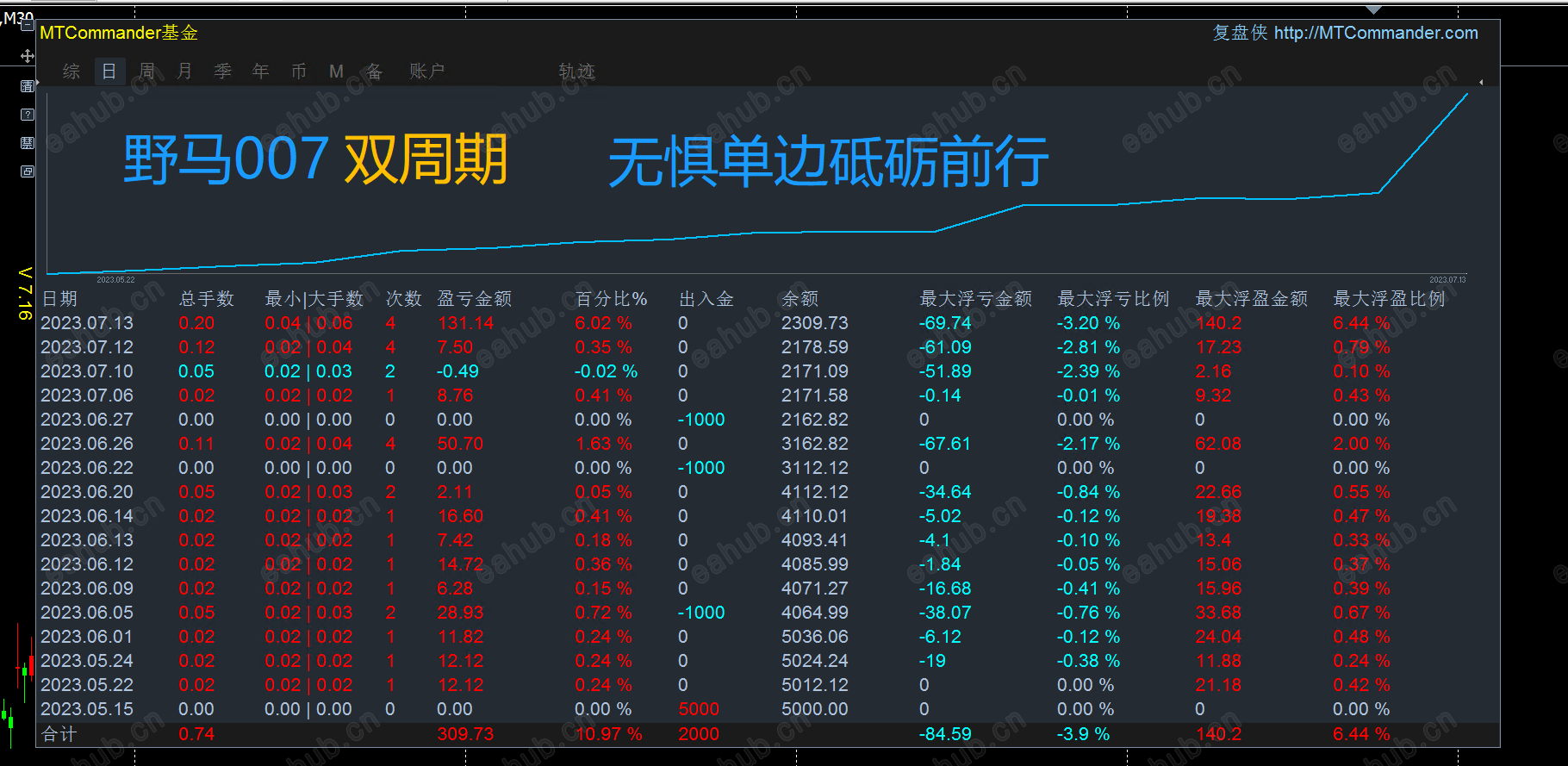The image size is (1568, 766).
Task: Click the V 7.16 version label
Action: click(x=25, y=293)
